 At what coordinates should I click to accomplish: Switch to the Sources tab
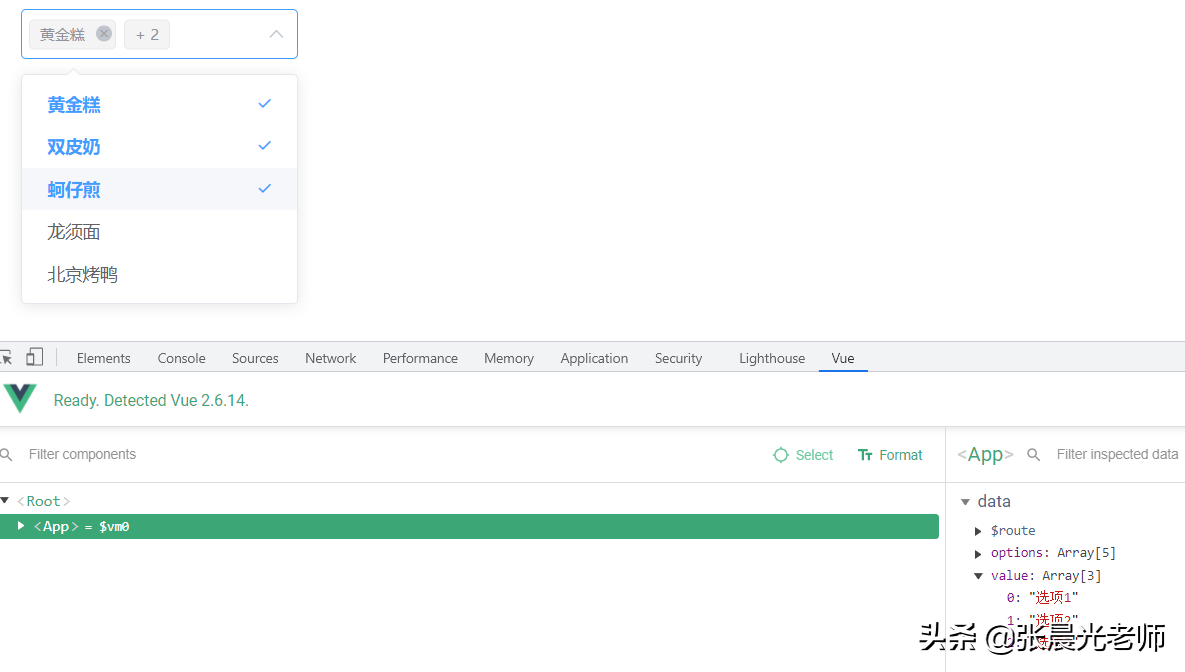[255, 358]
